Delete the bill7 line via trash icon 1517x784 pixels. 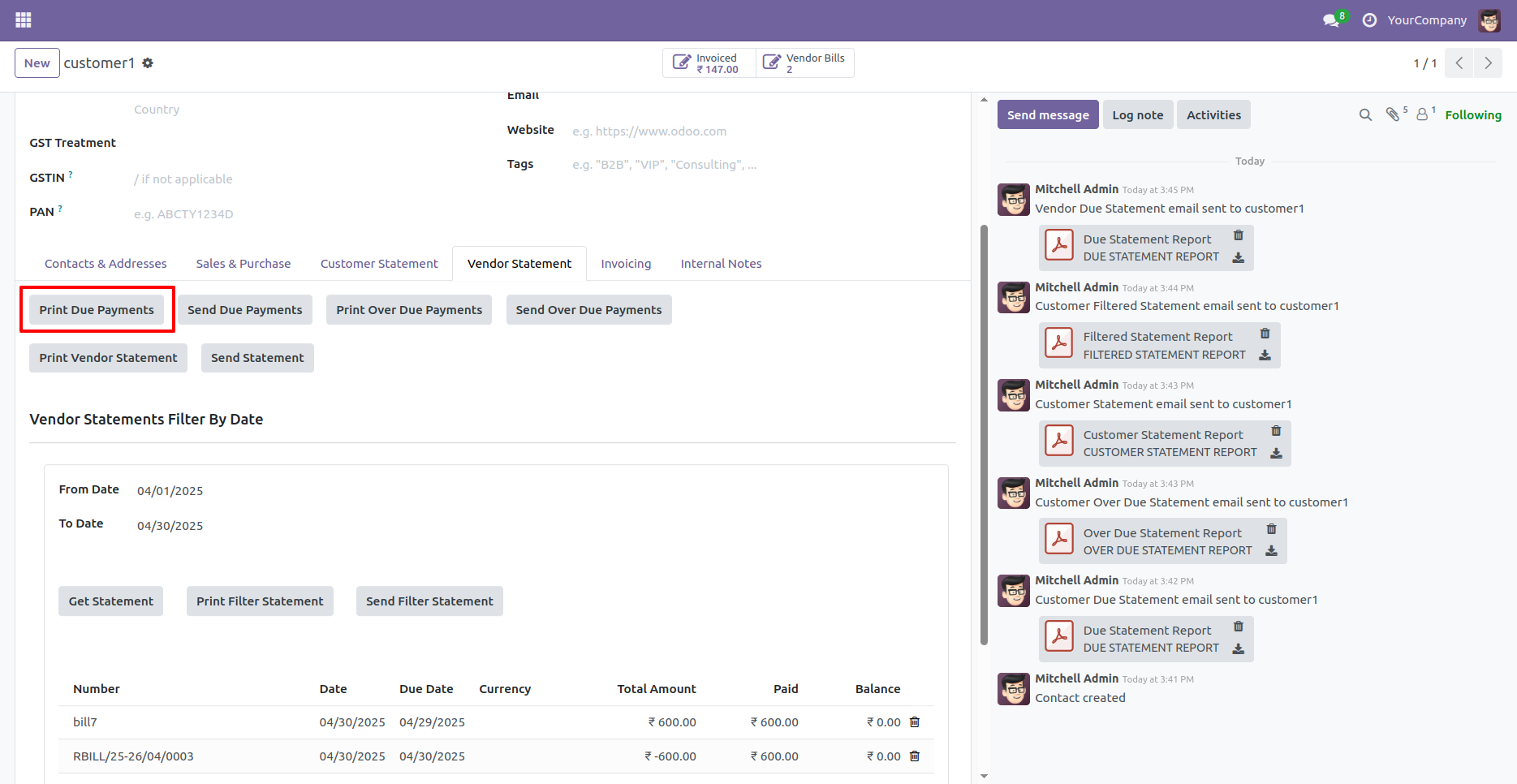pos(915,722)
